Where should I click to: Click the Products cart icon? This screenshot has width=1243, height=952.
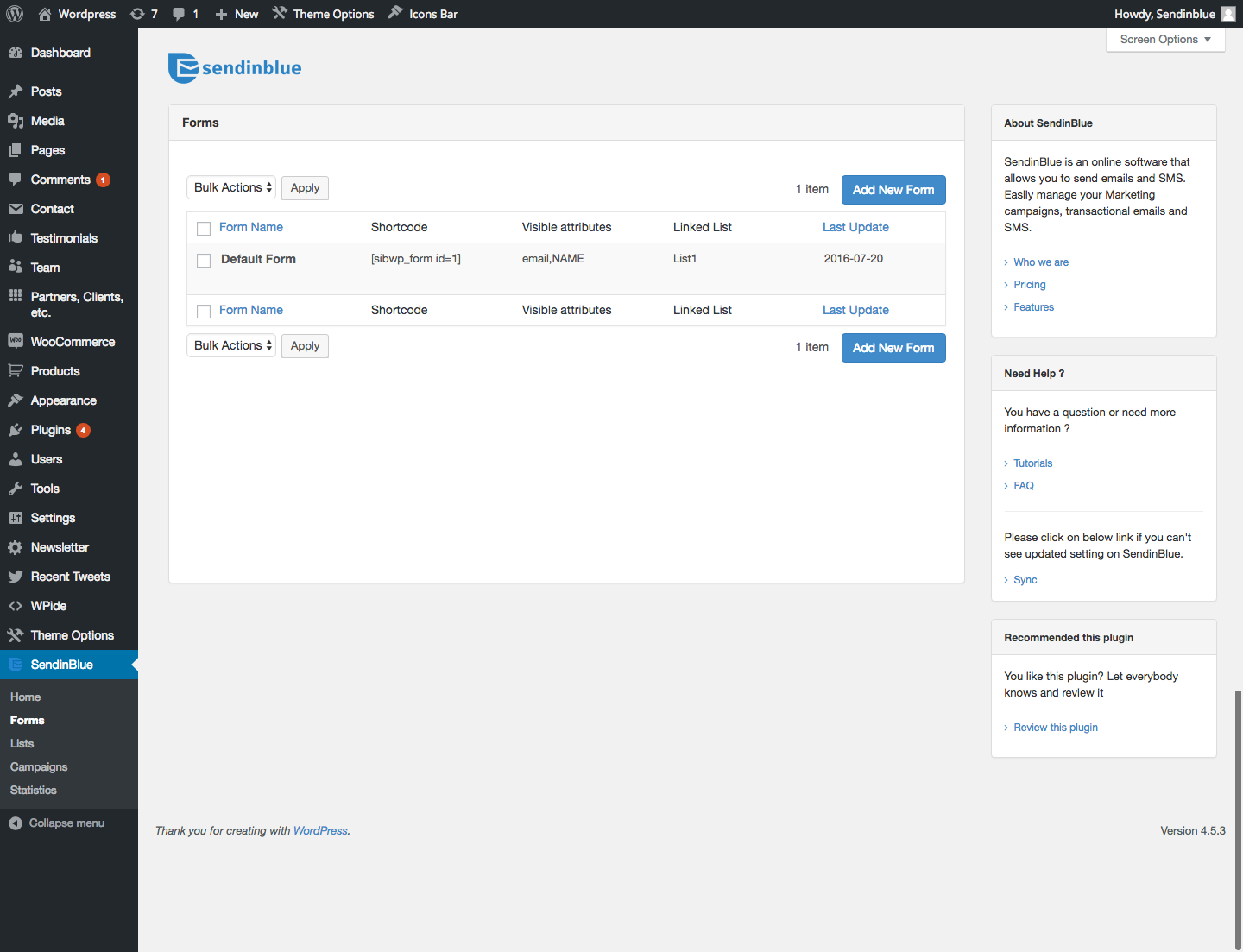[x=16, y=371]
